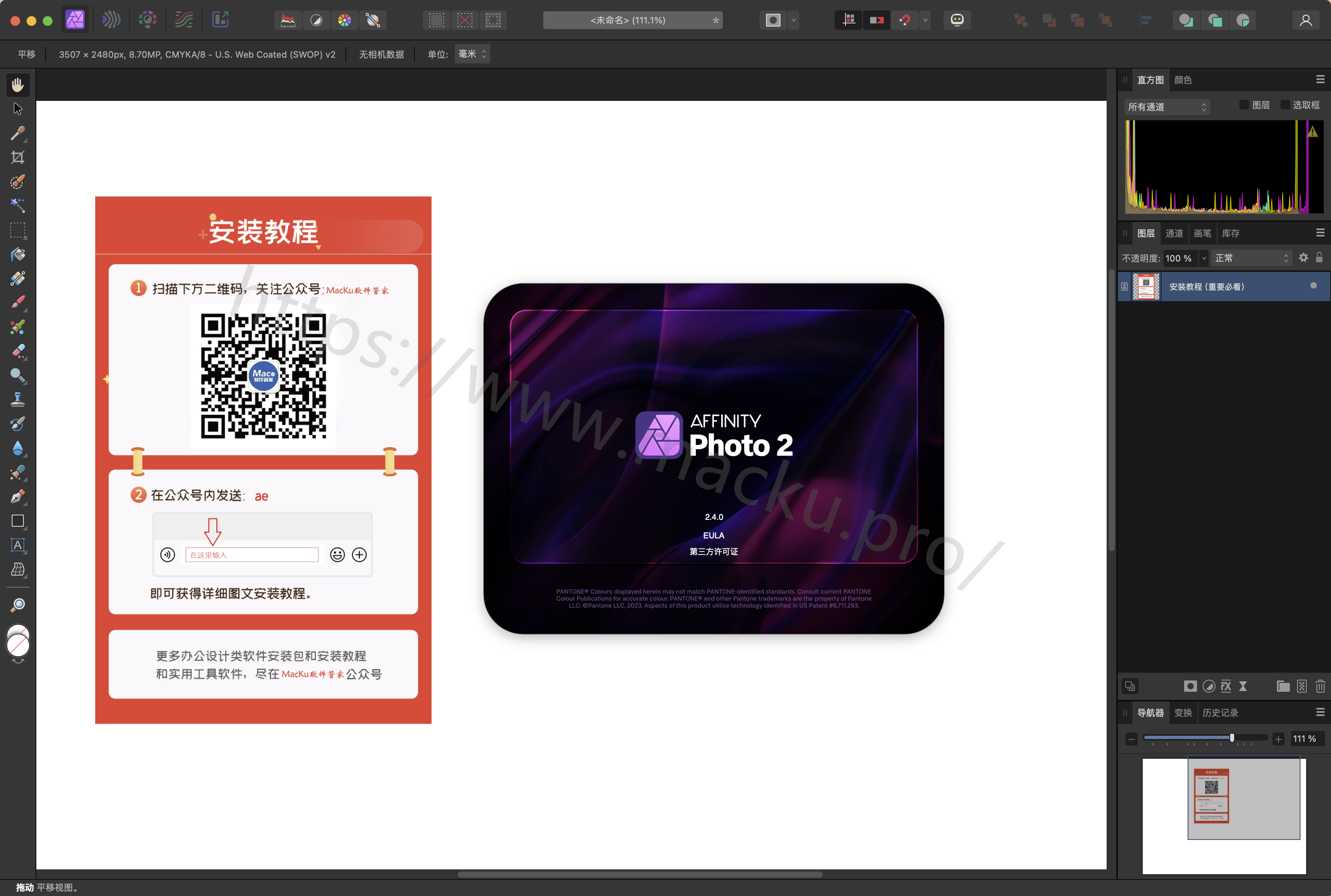Open layer effects fx icon
Screen dimensions: 1331x896
point(1226,686)
